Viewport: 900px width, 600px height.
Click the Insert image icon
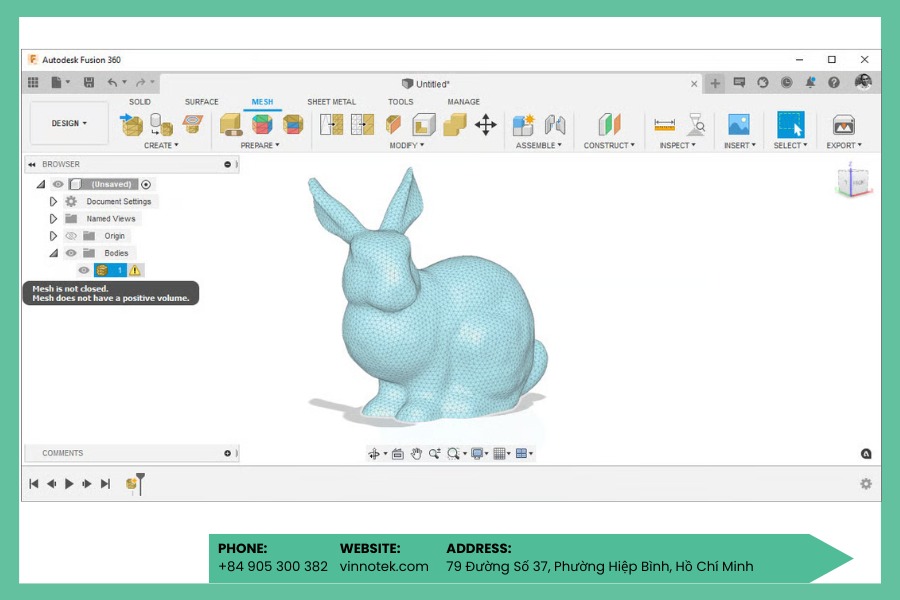pos(739,125)
